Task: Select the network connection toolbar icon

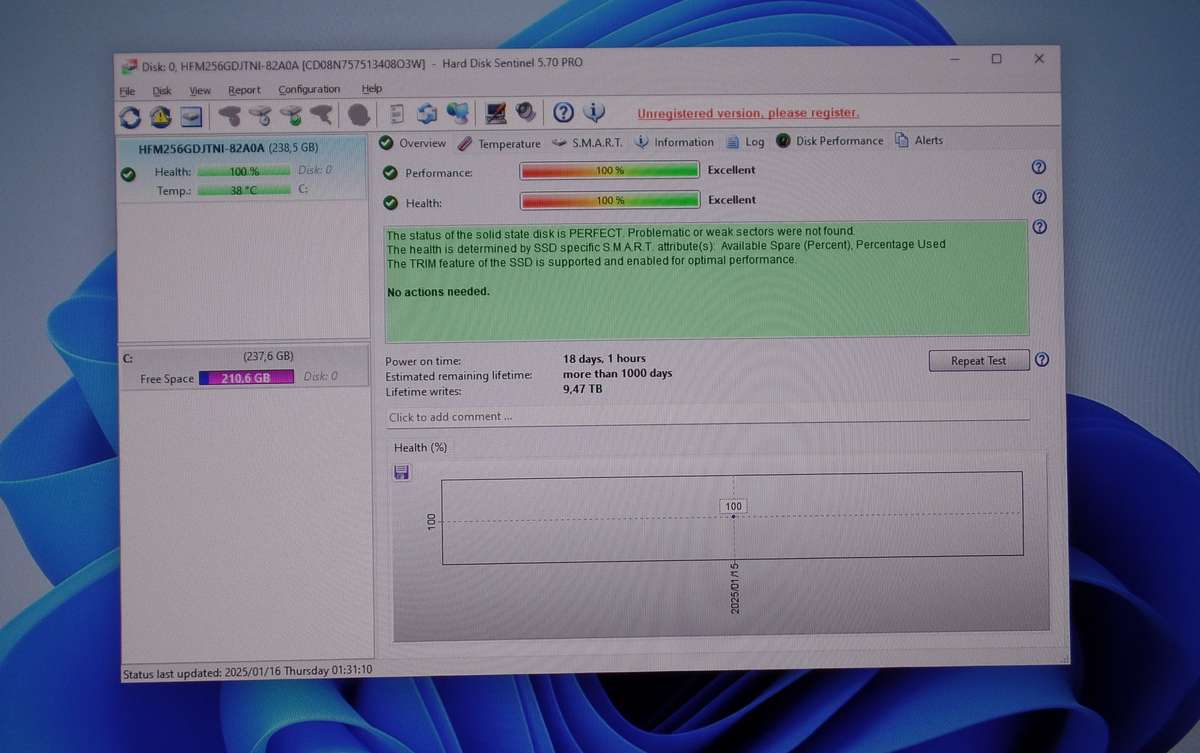Action: (x=458, y=113)
